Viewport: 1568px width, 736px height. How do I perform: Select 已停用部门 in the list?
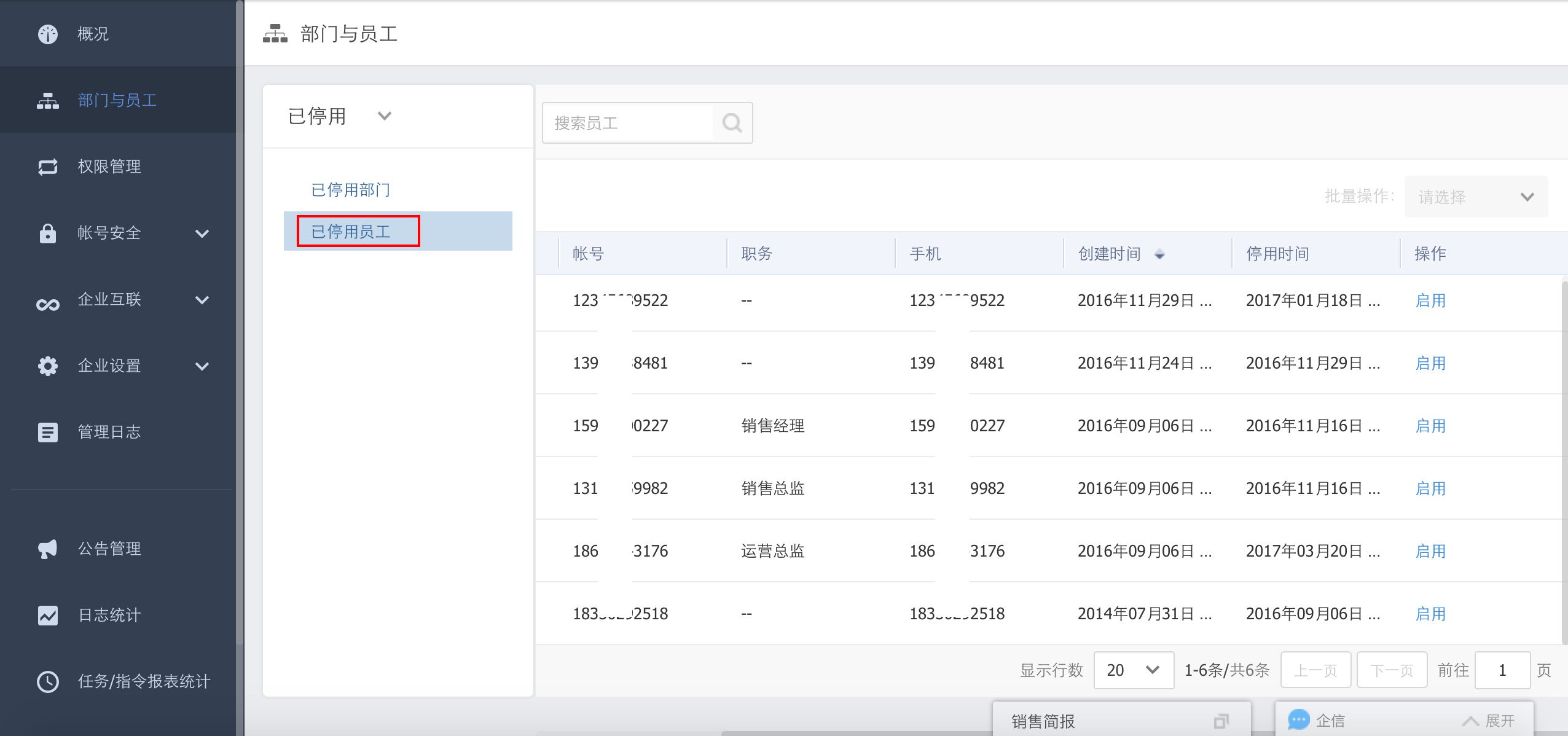click(350, 190)
